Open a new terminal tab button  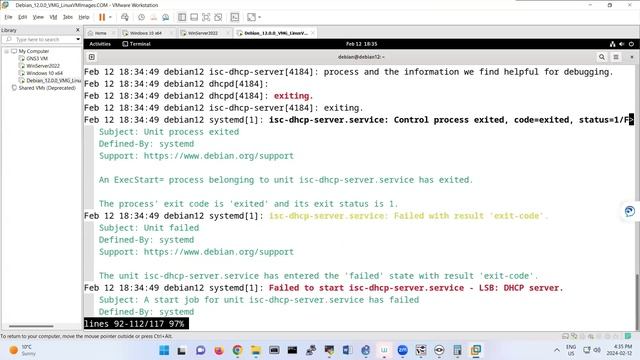[x=92, y=57]
